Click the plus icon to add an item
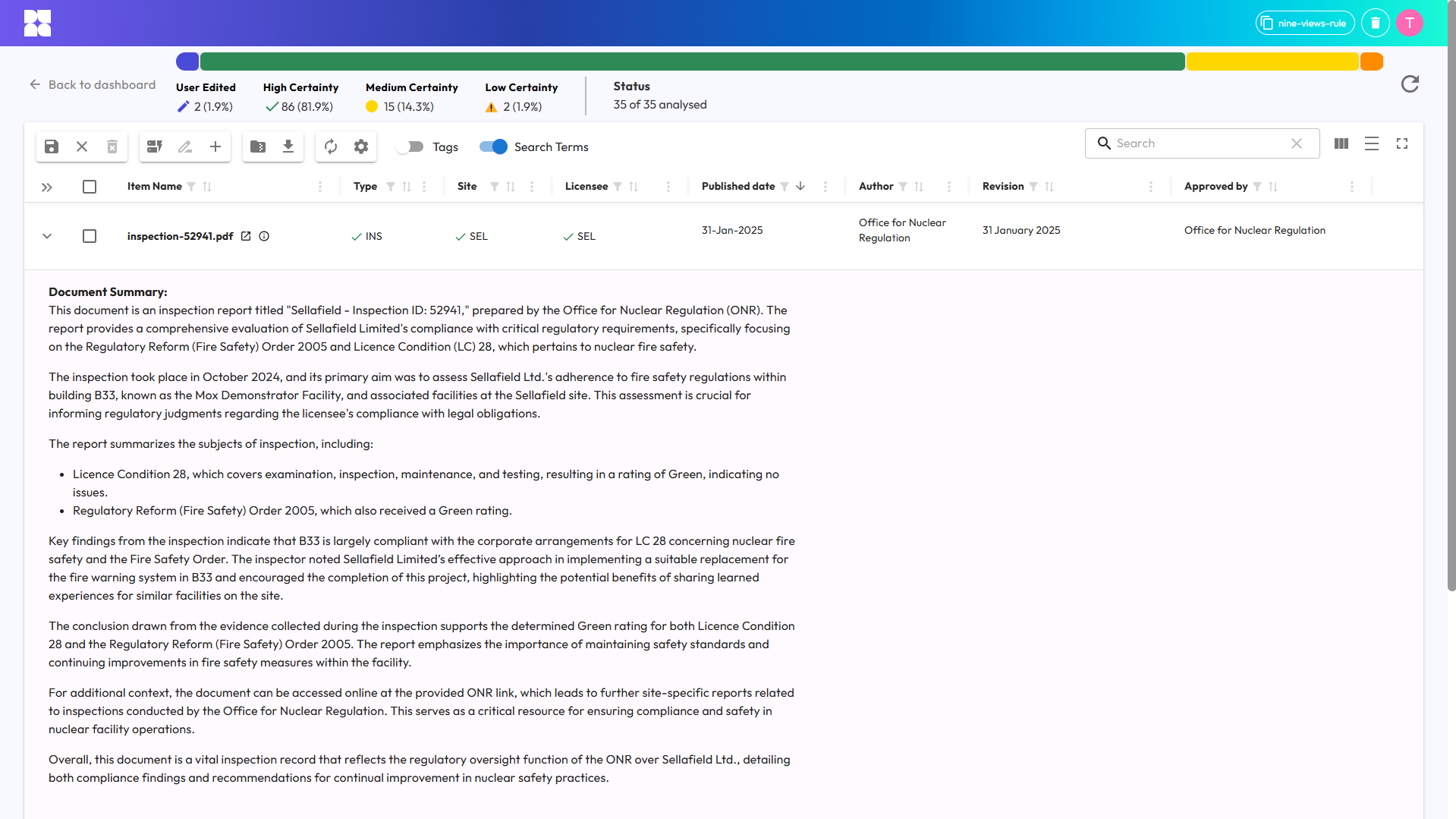Image resolution: width=1456 pixels, height=819 pixels. pyautogui.click(x=215, y=146)
